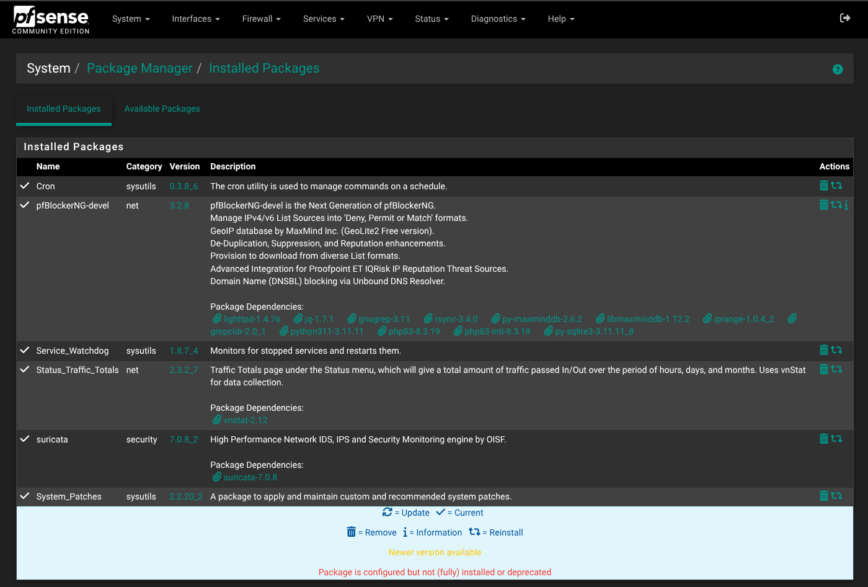The image size is (868, 587).
Task: Remove the pfBlockerNG-devel package
Action: (824, 205)
